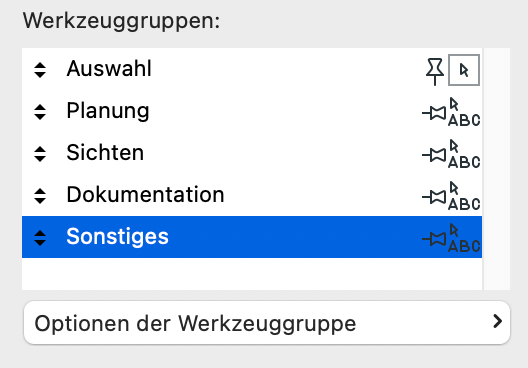Open the Optionen der Werkzeuggruppe menu
Viewport: 528px width, 368px height.
tap(267, 323)
